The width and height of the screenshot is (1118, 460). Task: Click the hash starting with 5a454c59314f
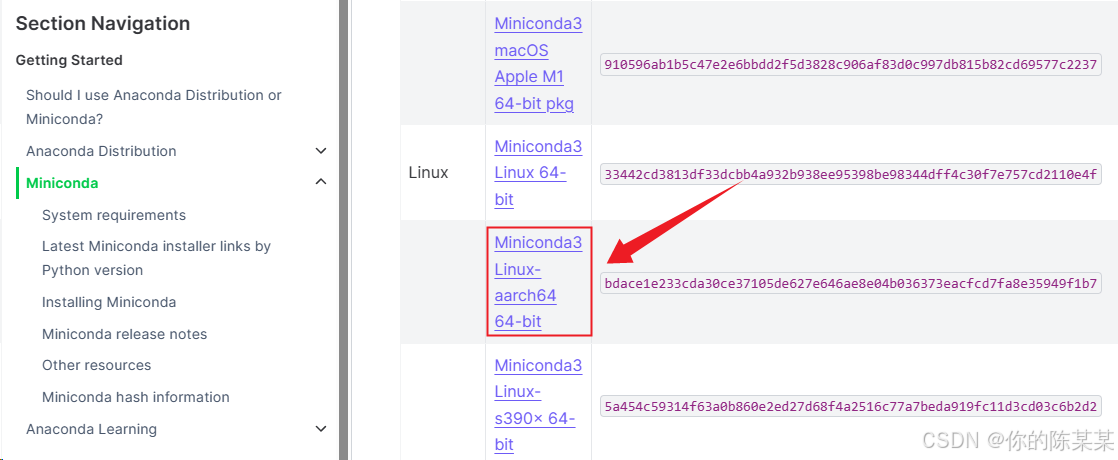(851, 407)
